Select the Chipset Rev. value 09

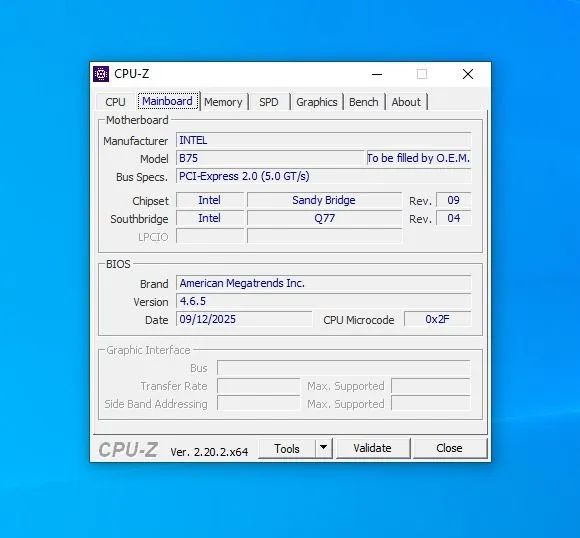pyautogui.click(x=453, y=200)
